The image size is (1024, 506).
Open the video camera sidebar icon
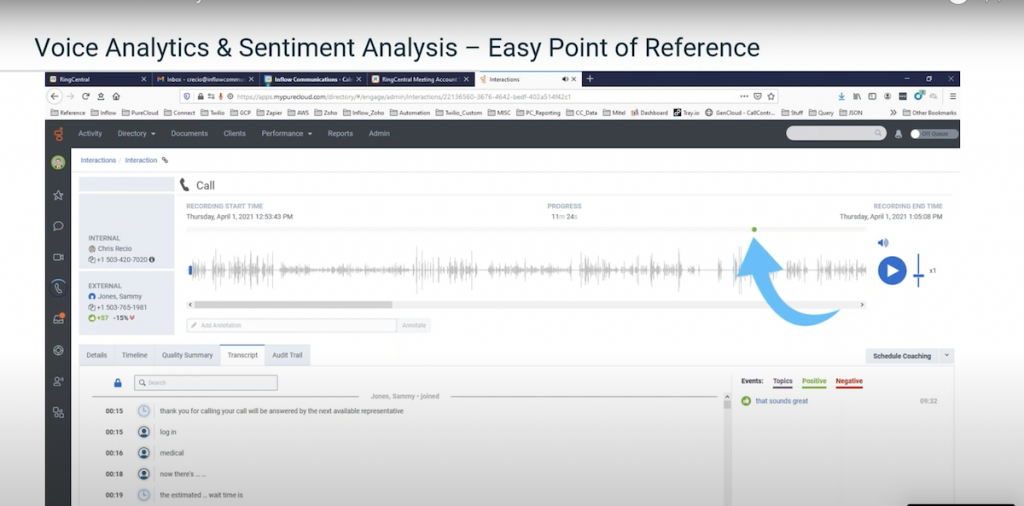click(58, 257)
